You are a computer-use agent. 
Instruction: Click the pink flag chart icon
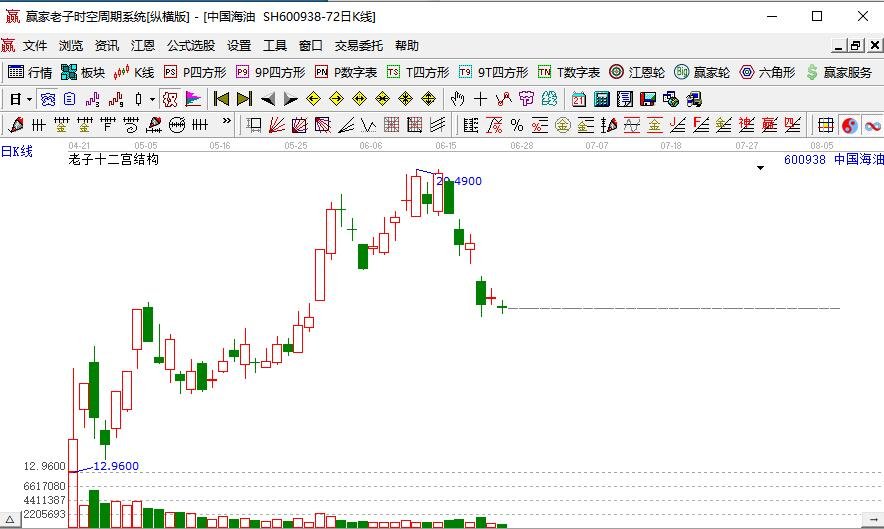click(193, 100)
